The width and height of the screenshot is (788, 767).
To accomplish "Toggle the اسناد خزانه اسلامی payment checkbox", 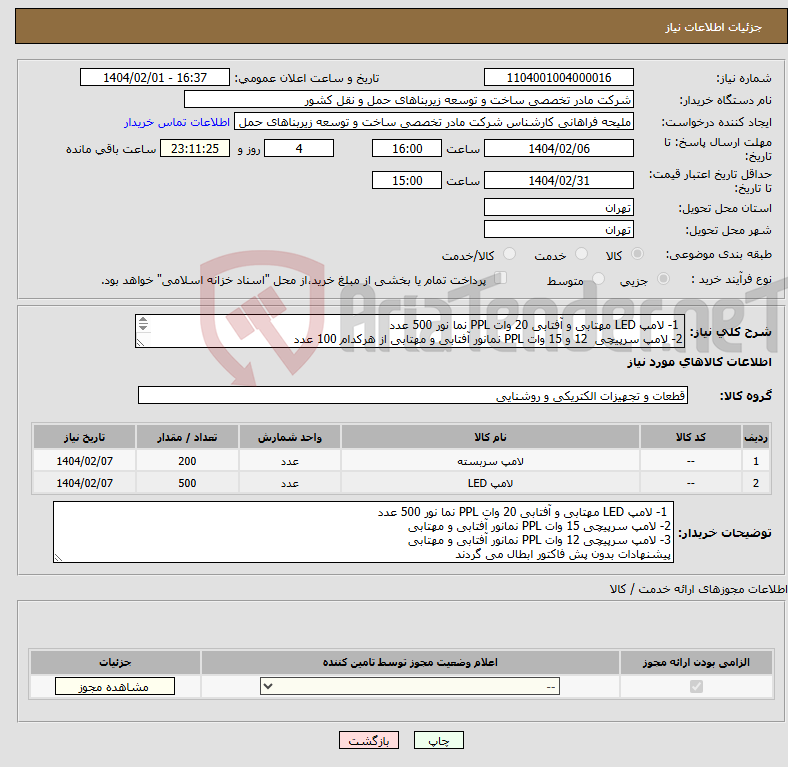I will tap(501, 278).
